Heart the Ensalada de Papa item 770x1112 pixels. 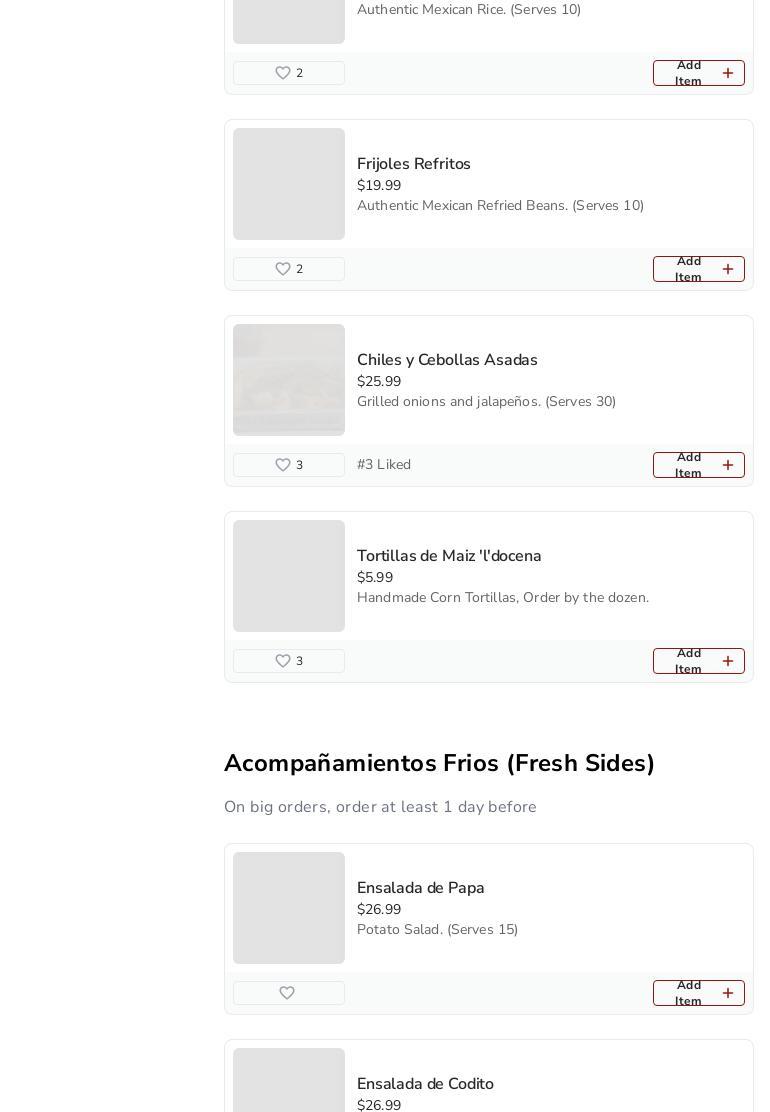(287, 993)
